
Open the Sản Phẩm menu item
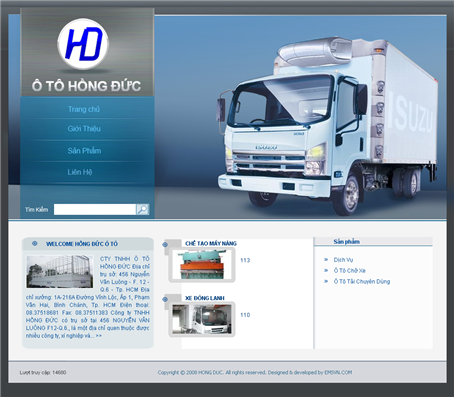pos(84,151)
